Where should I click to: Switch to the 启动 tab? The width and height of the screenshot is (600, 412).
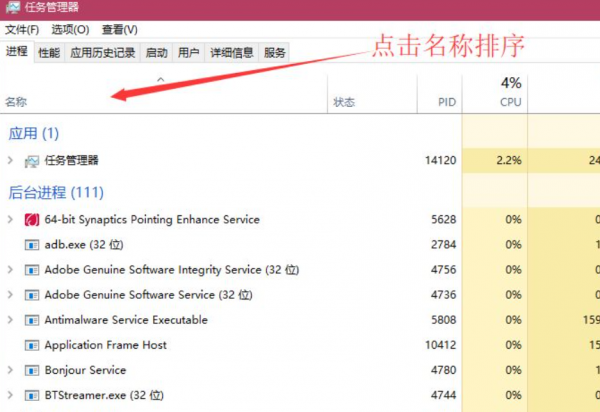157,52
